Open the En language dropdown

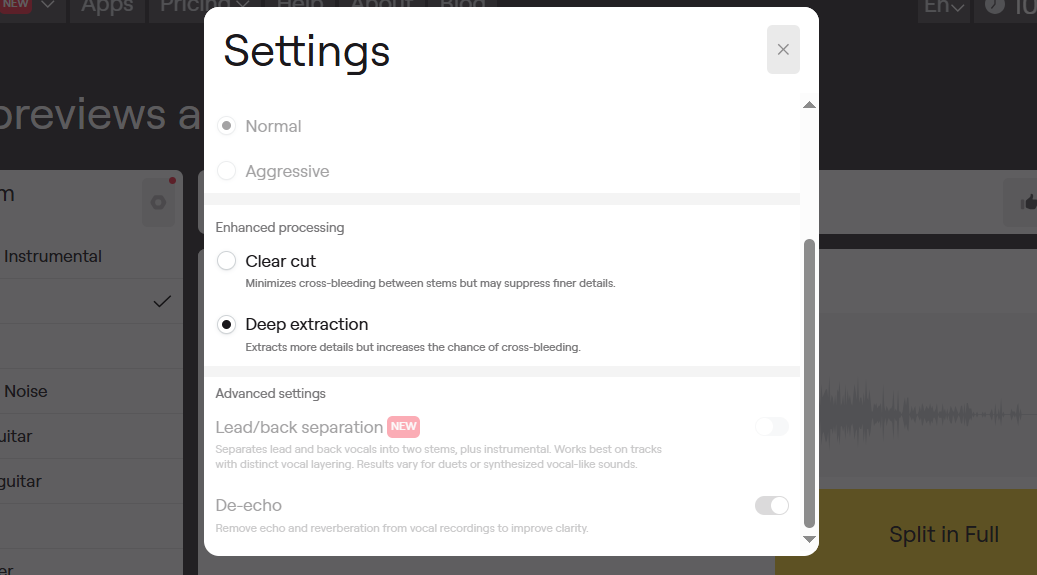click(x=944, y=7)
